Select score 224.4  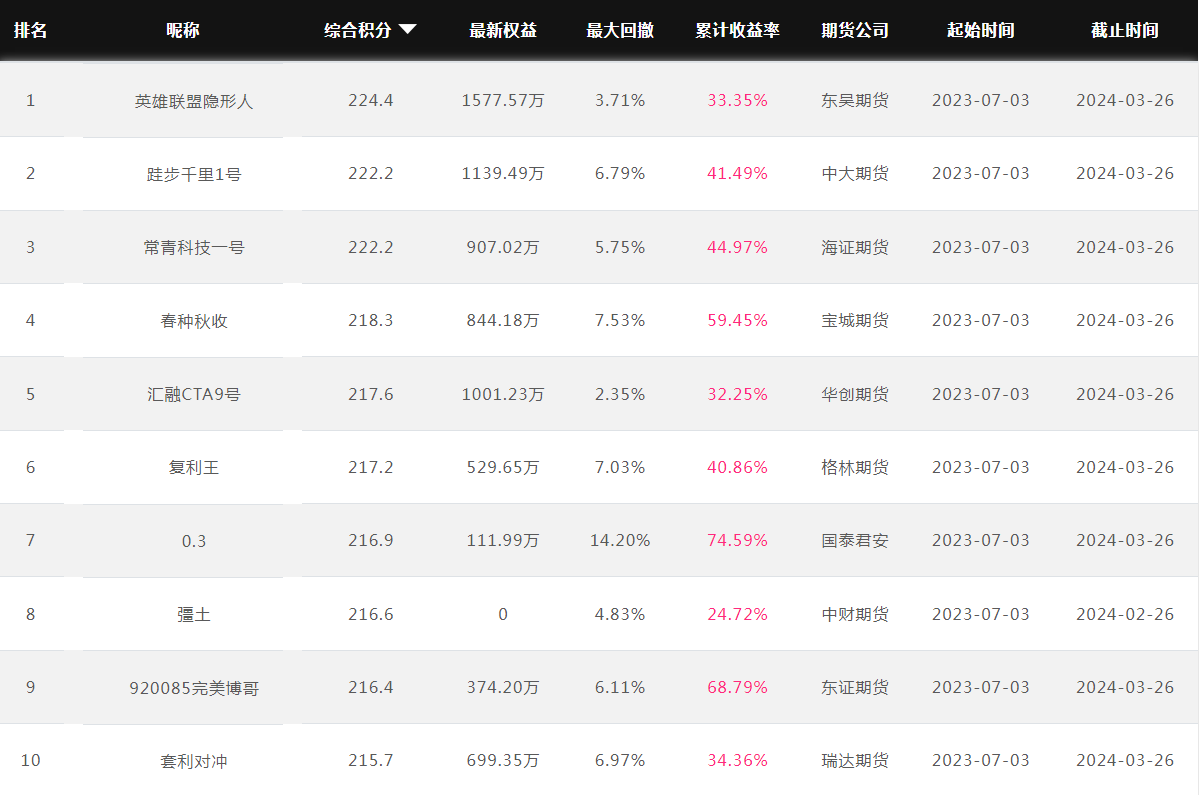371,100
